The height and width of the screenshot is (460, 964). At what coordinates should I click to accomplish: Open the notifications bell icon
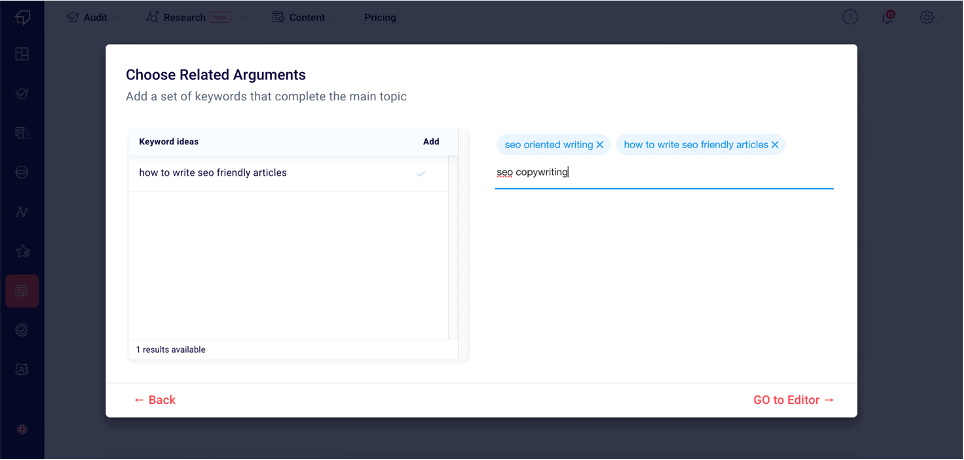pyautogui.click(x=887, y=17)
